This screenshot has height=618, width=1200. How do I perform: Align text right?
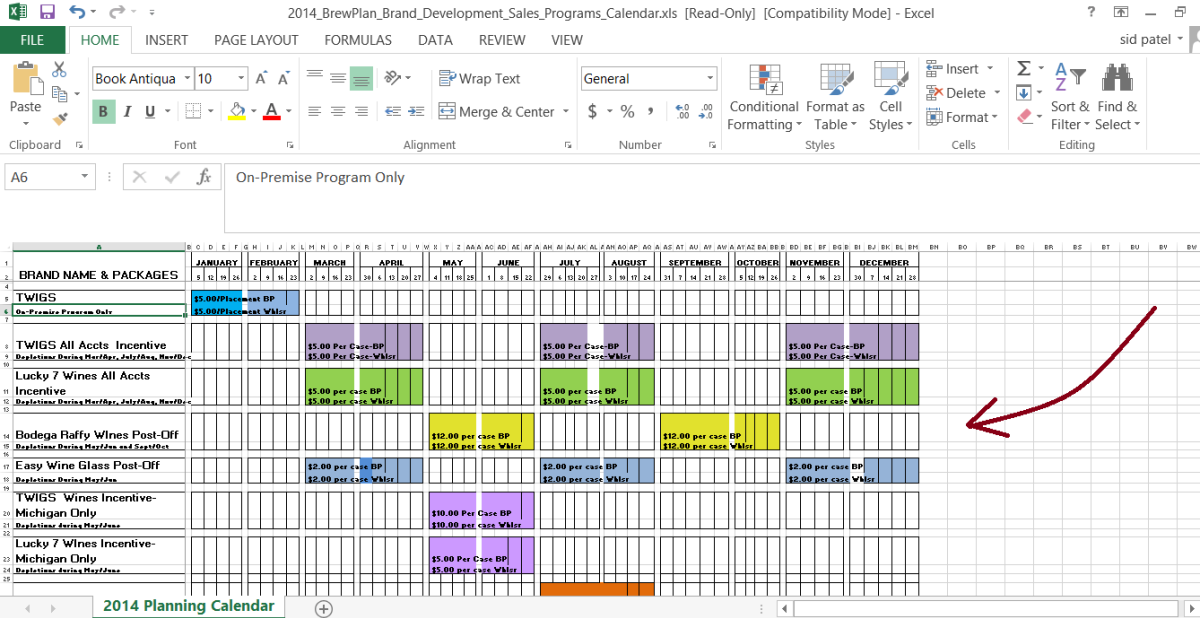click(x=361, y=111)
